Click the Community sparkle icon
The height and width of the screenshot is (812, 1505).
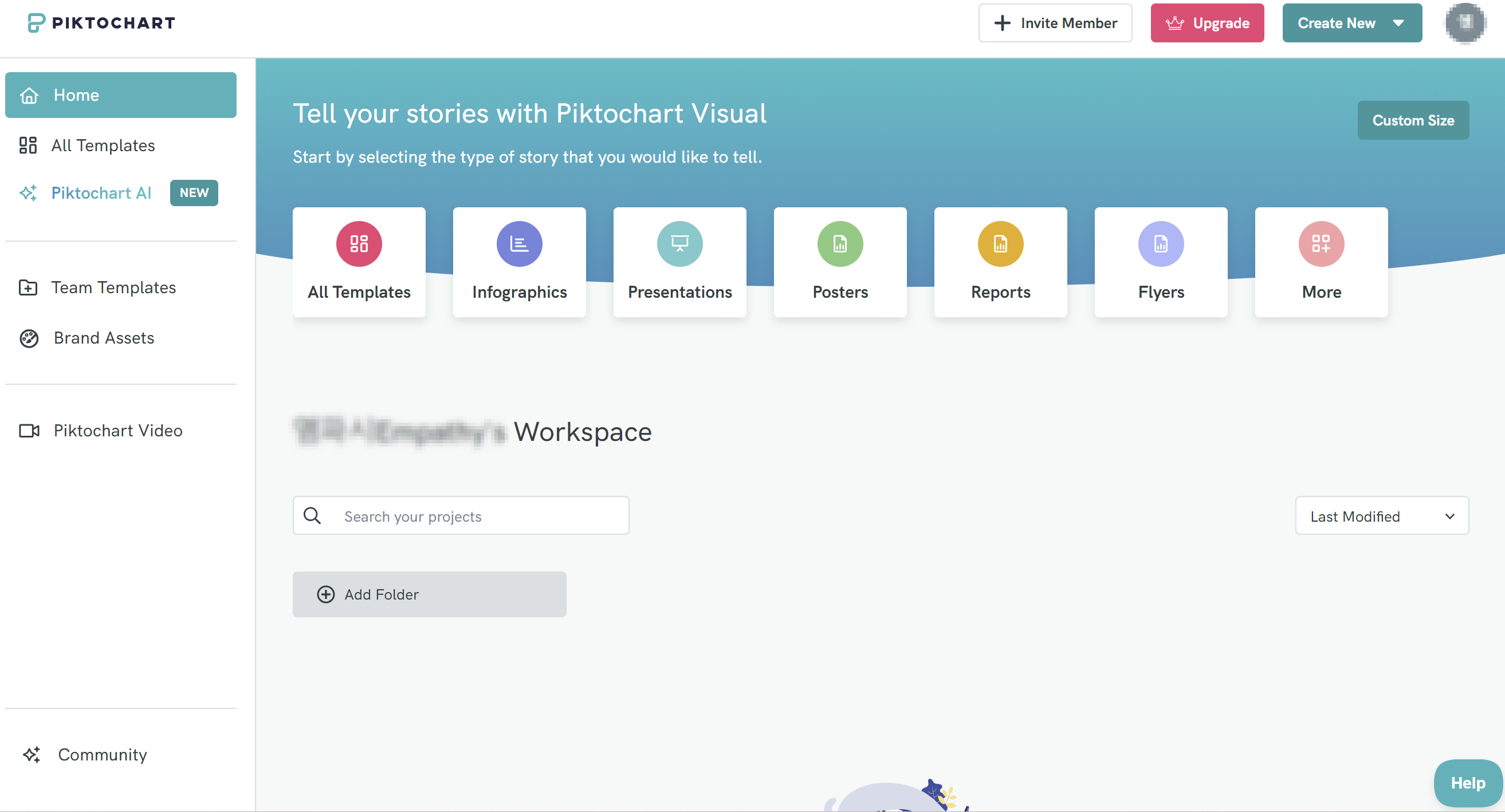tap(32, 755)
